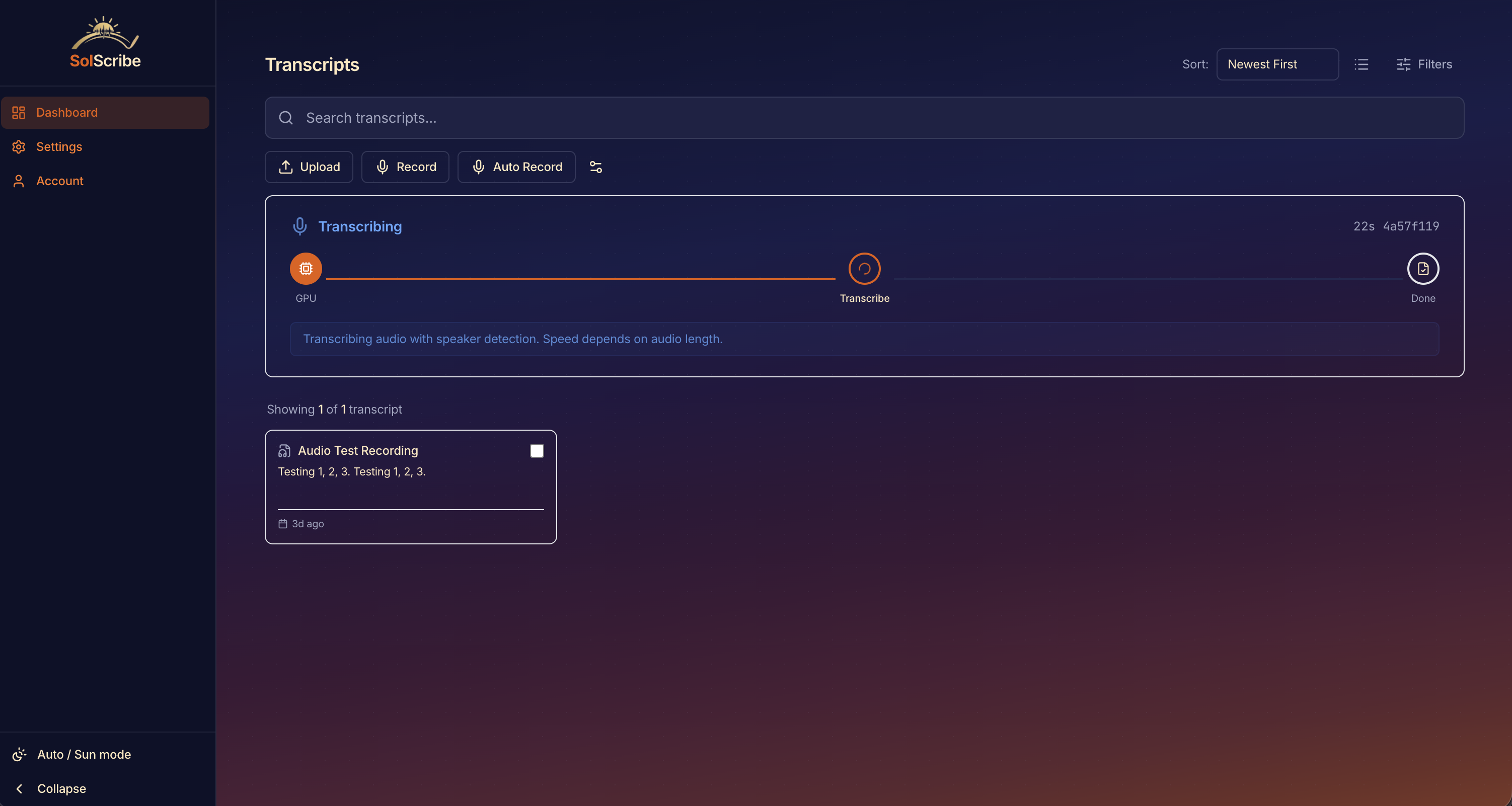This screenshot has width=1512, height=806.
Task: Click the GPU chip icon in the pipeline
Action: (305, 268)
